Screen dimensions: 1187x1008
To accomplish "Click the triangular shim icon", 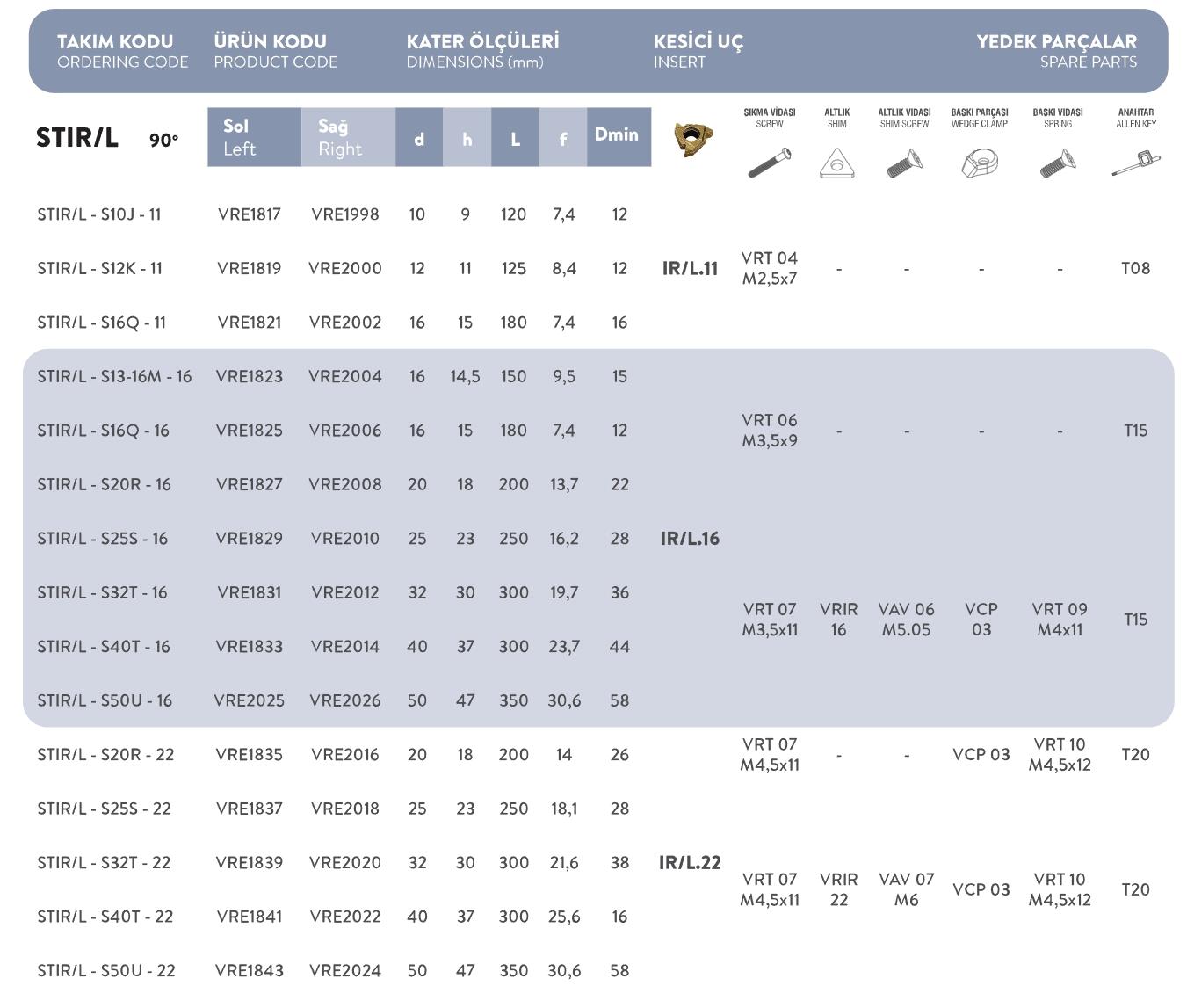I will click(836, 163).
